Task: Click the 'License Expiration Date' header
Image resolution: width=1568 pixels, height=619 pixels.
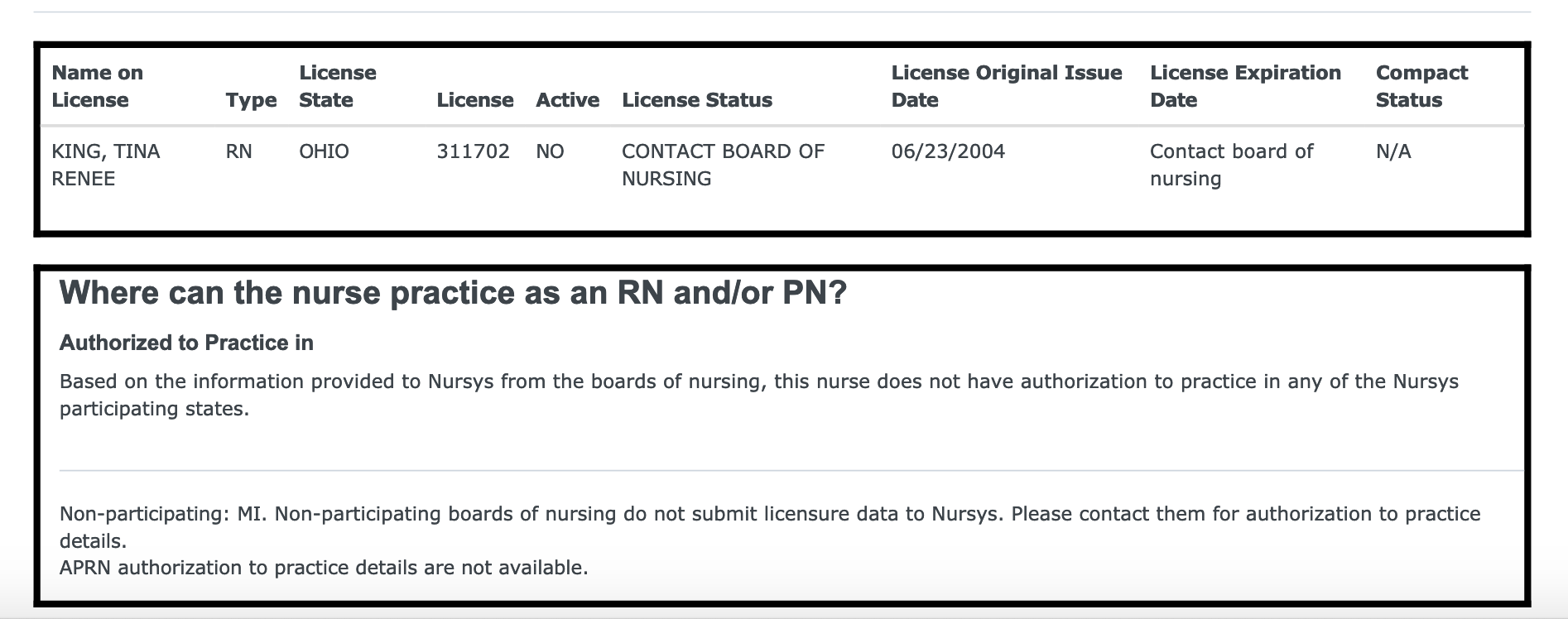Action: (1244, 86)
